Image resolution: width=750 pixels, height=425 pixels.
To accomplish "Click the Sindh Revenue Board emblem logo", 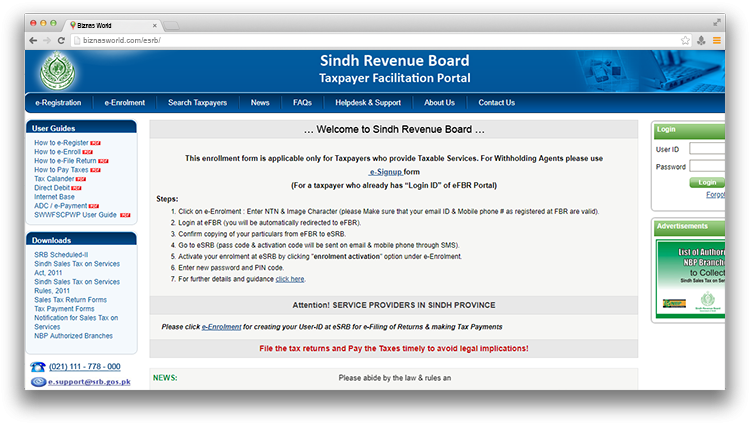I will point(58,71).
